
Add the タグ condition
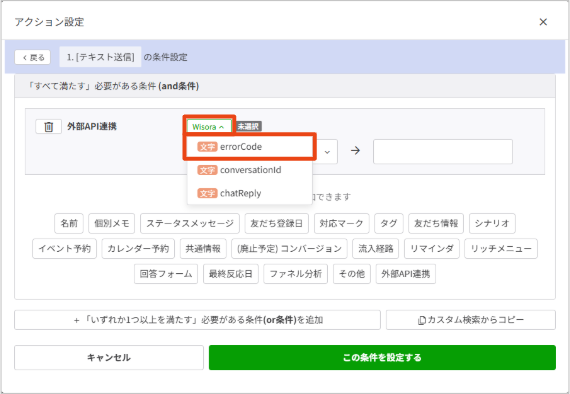click(x=389, y=223)
